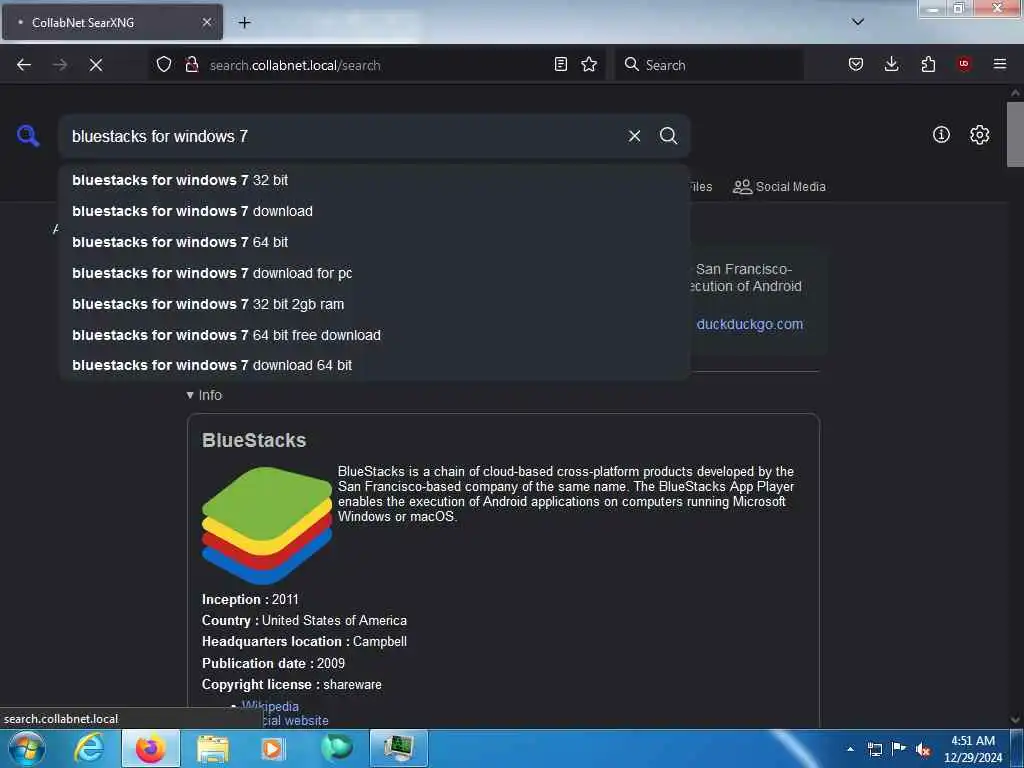1024x768 pixels.
Task: Open the Action Center flag icon
Action: click(x=899, y=749)
